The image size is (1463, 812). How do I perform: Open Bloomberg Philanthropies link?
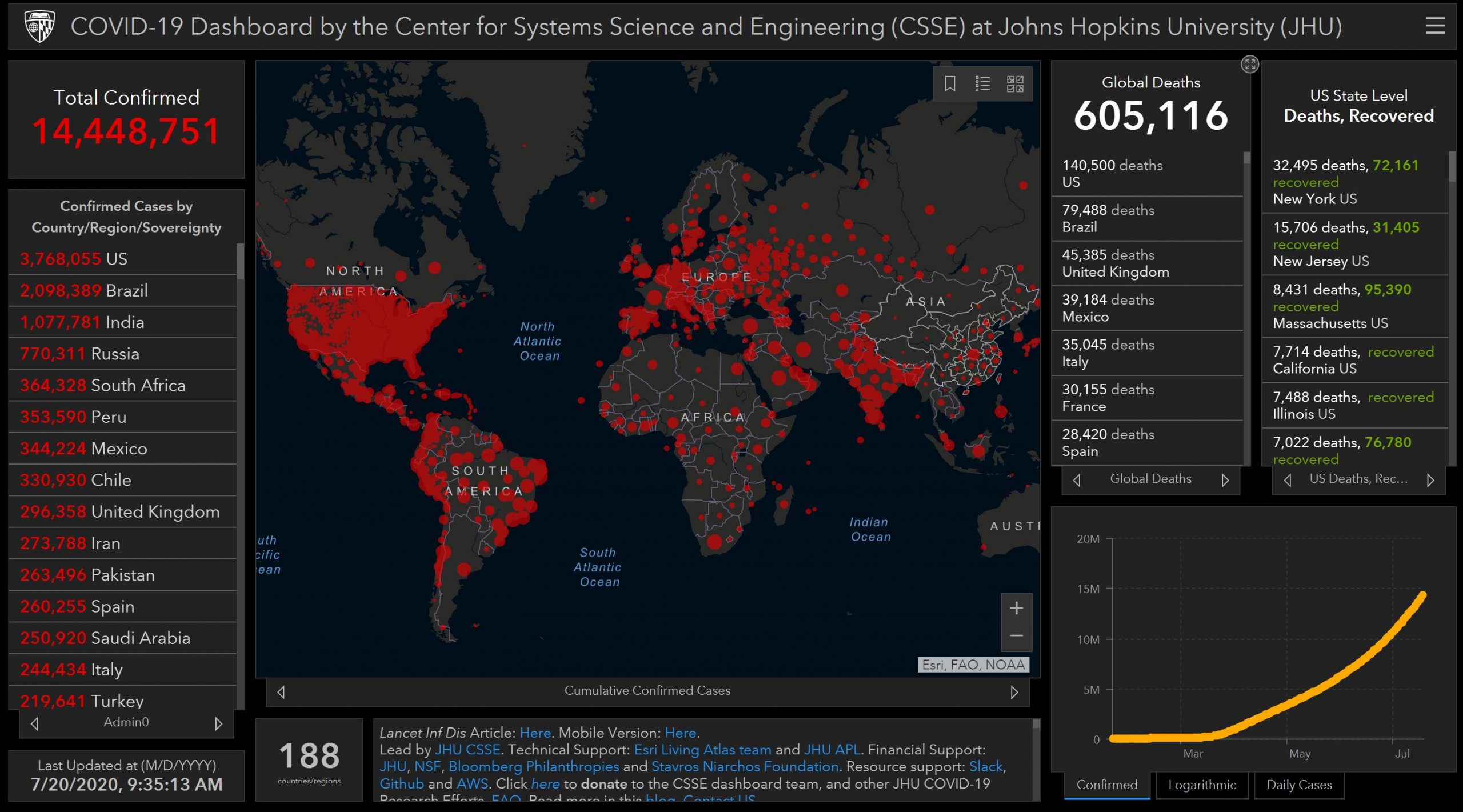click(x=533, y=766)
